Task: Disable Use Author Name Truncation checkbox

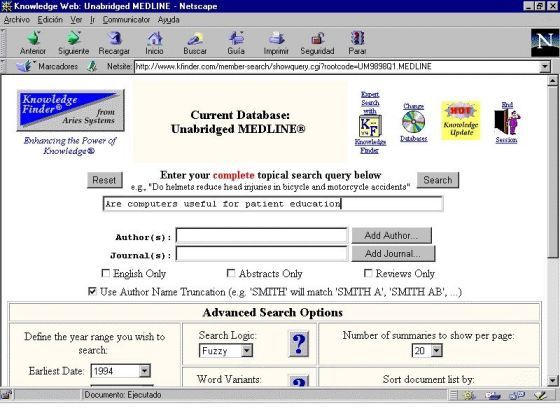Action: [92, 291]
